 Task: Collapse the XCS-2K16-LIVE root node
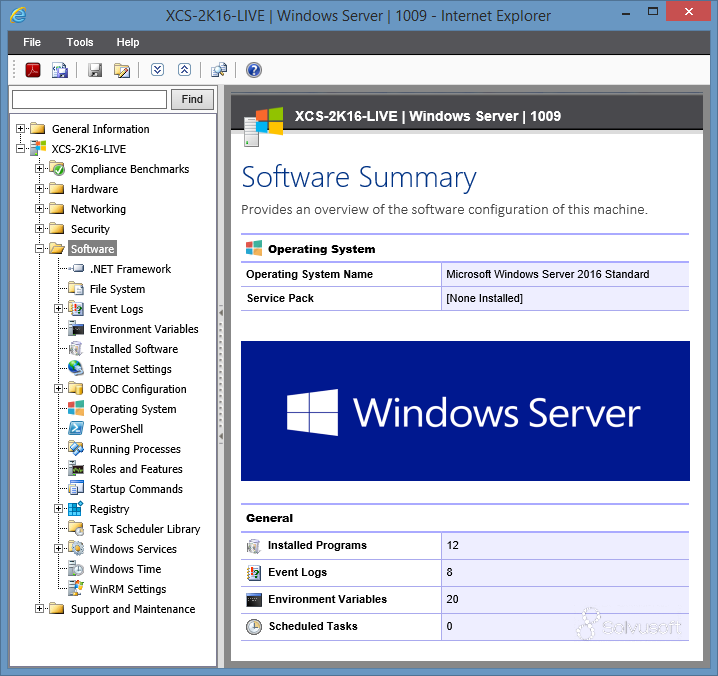coord(20,148)
